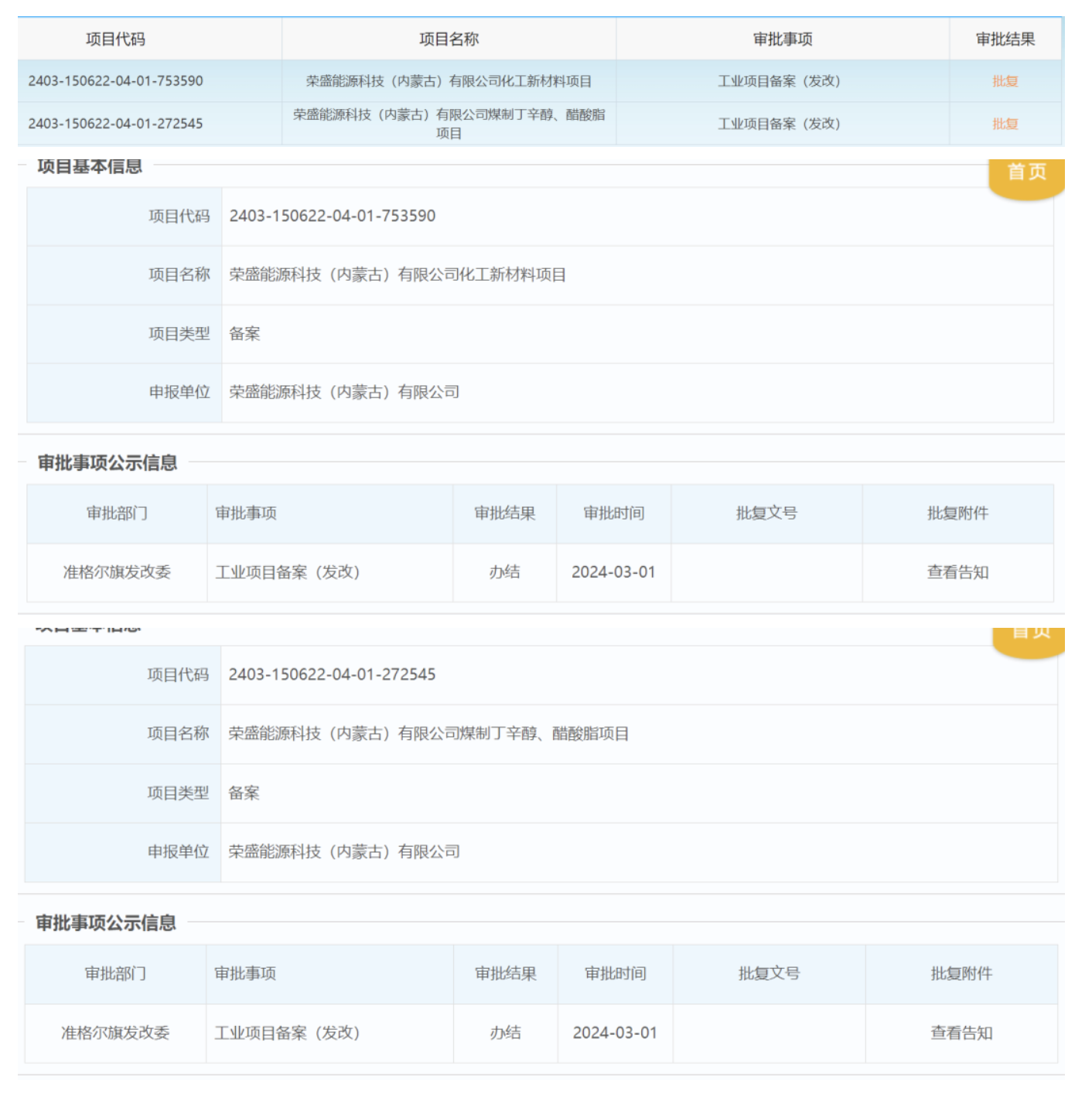Click 工业项目备案（发改）in first approval table
The height and width of the screenshot is (1101, 1092).
288,572
